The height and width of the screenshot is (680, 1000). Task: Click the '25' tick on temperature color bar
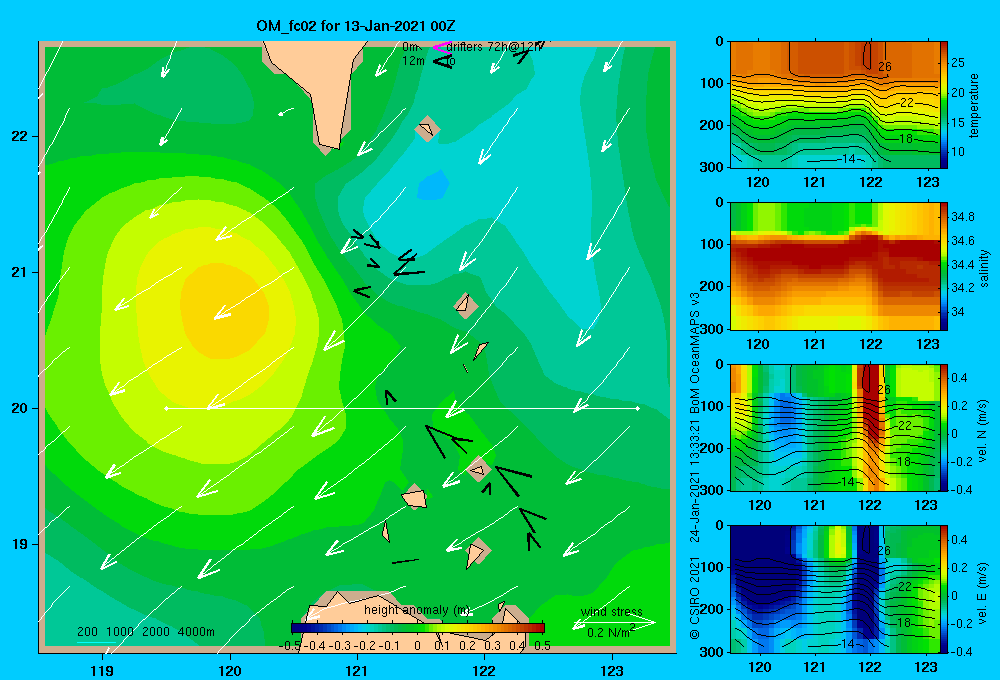click(957, 63)
